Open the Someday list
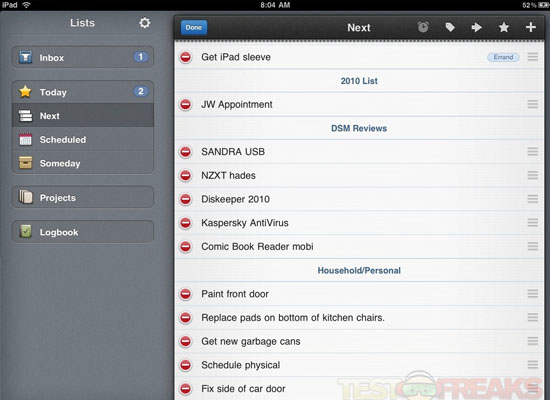The height and width of the screenshot is (400, 550). [x=83, y=163]
